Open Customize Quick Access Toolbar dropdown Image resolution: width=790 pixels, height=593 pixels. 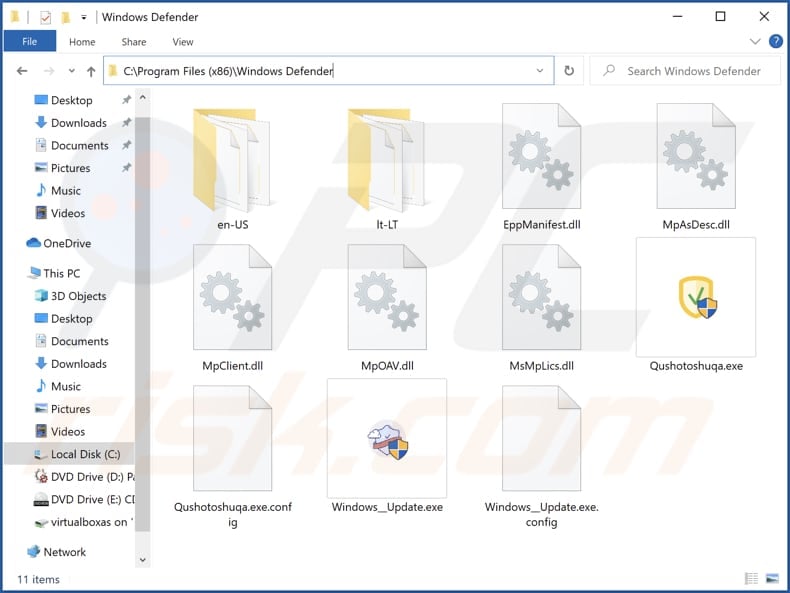(84, 18)
